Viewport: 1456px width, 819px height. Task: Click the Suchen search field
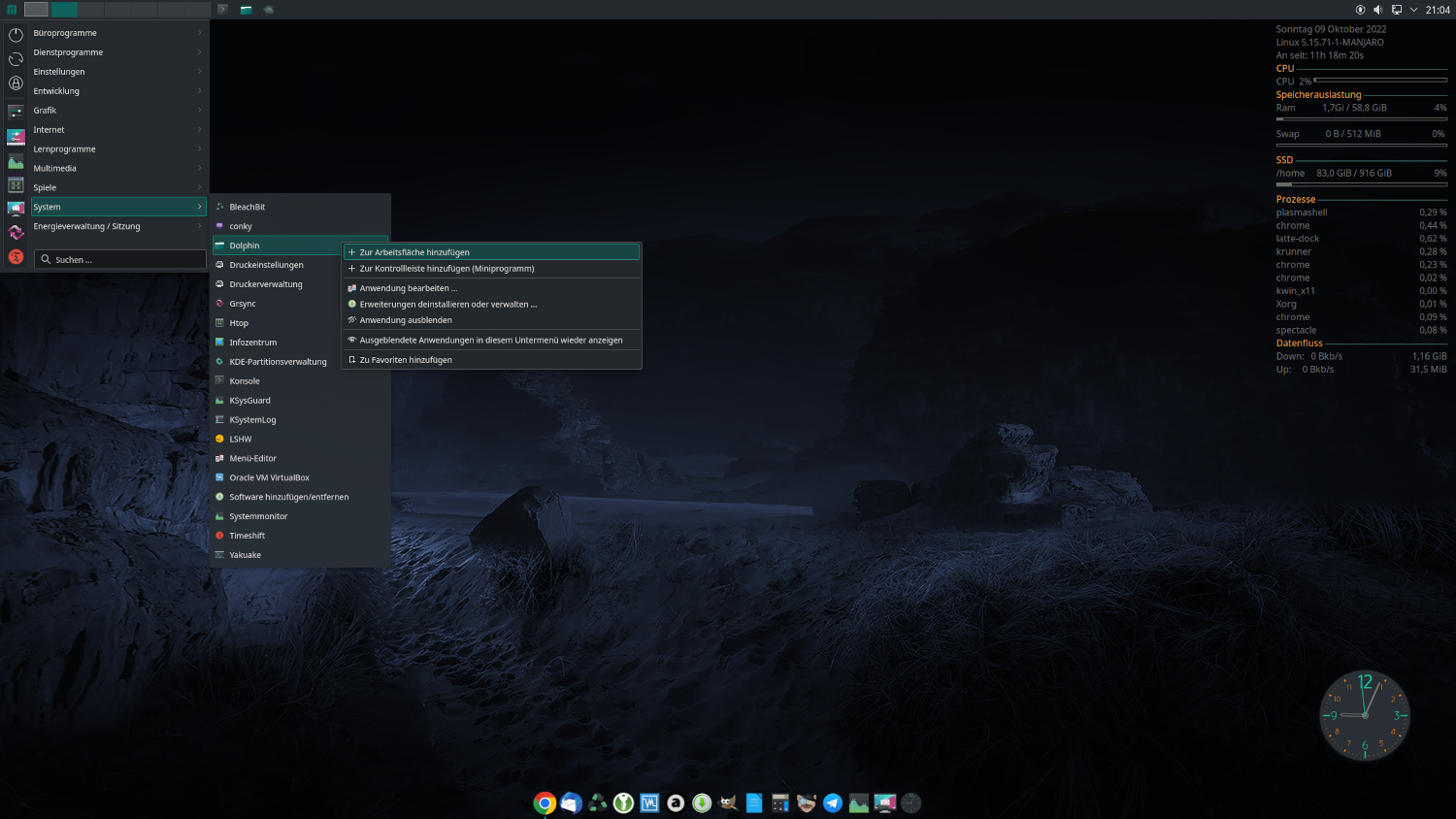pyautogui.click(x=120, y=259)
